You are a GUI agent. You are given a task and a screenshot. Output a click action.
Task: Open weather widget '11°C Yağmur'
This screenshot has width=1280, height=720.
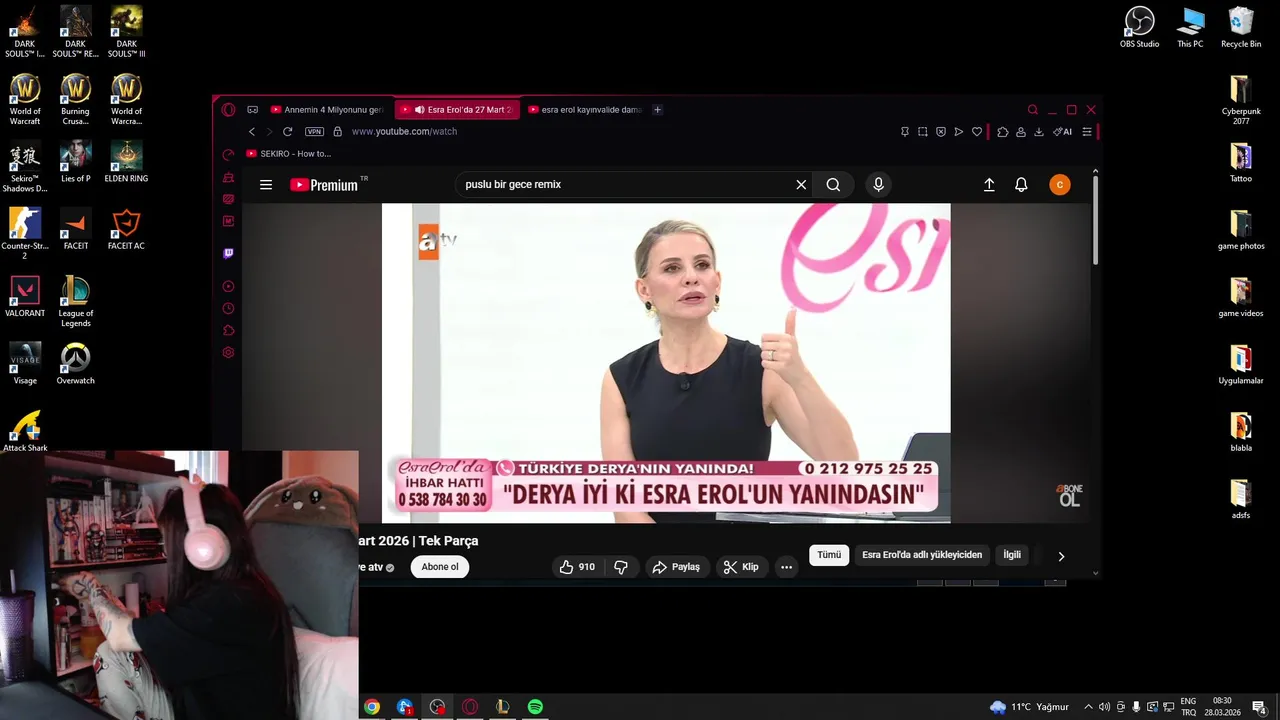[x=1029, y=707]
